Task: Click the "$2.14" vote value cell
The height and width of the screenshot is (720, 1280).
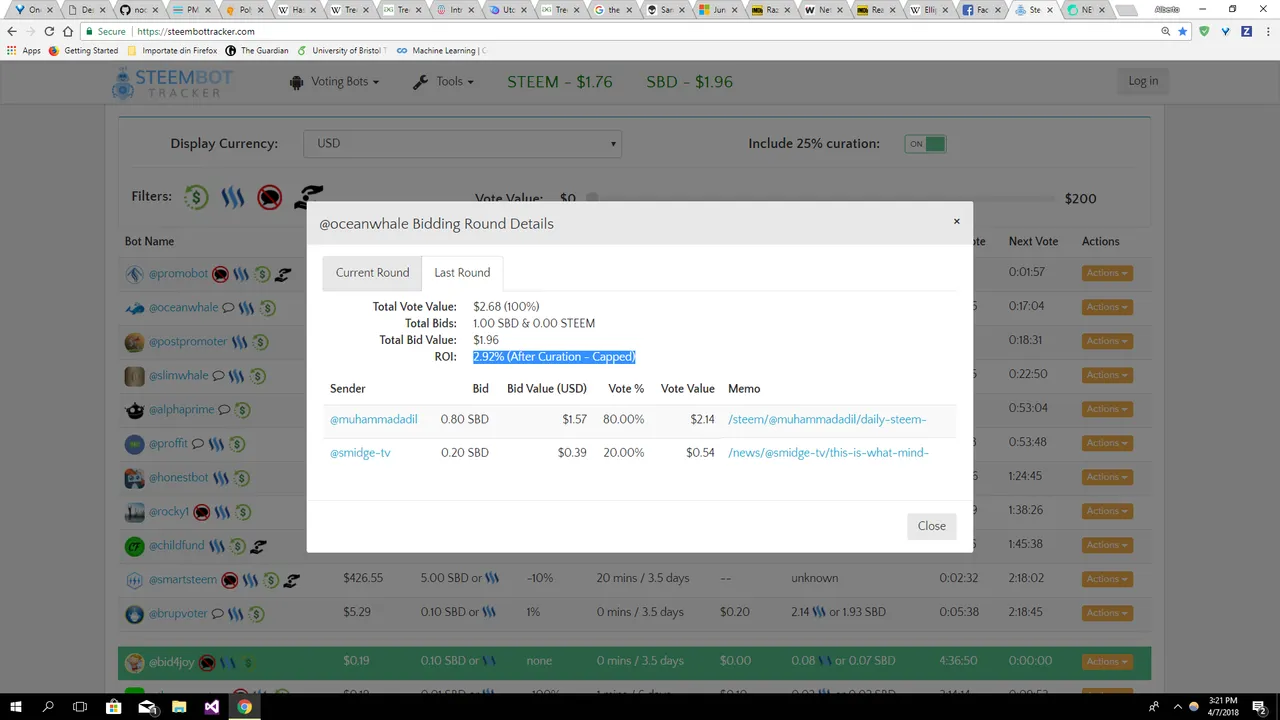Action: (x=702, y=420)
